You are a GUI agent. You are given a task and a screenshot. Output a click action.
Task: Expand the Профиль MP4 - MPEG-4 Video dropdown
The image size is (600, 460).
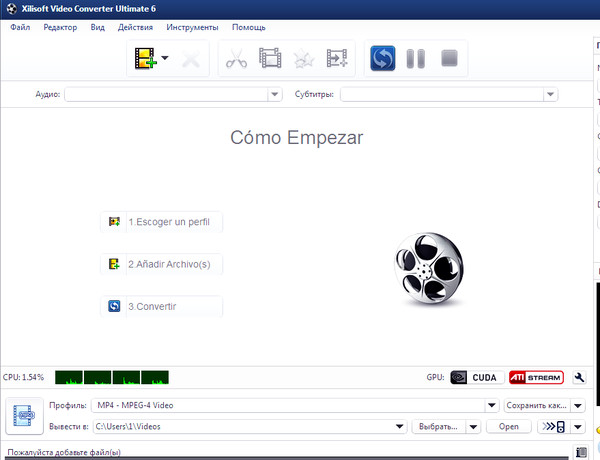492,405
